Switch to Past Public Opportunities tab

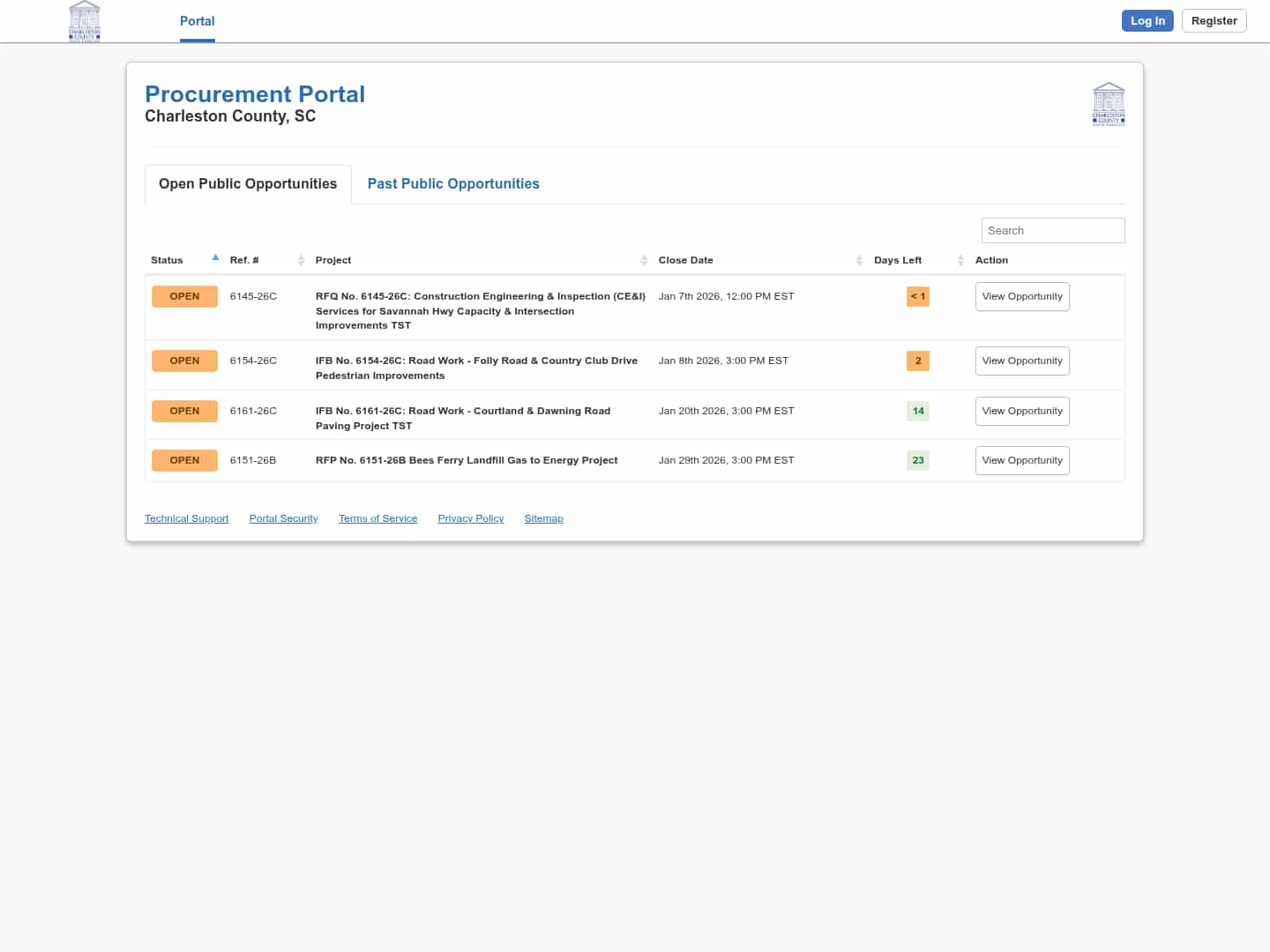(453, 183)
